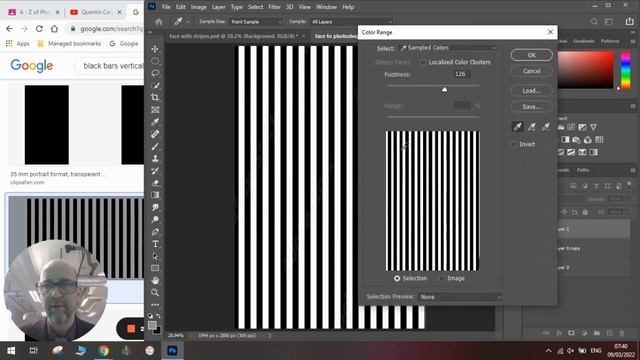Select the Eyedropper tool in the toolbar
The image size is (640, 360).
click(155, 122)
